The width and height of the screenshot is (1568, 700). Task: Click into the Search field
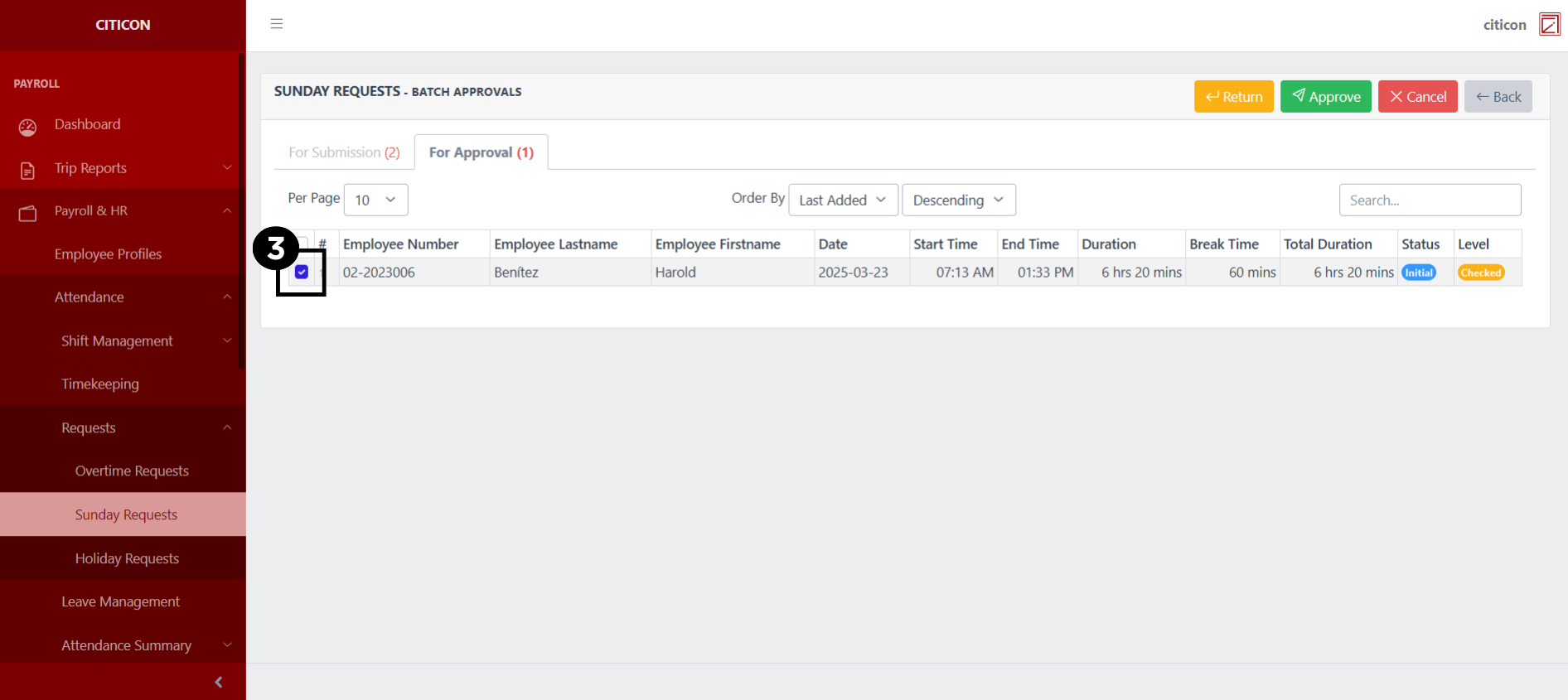(x=1429, y=200)
